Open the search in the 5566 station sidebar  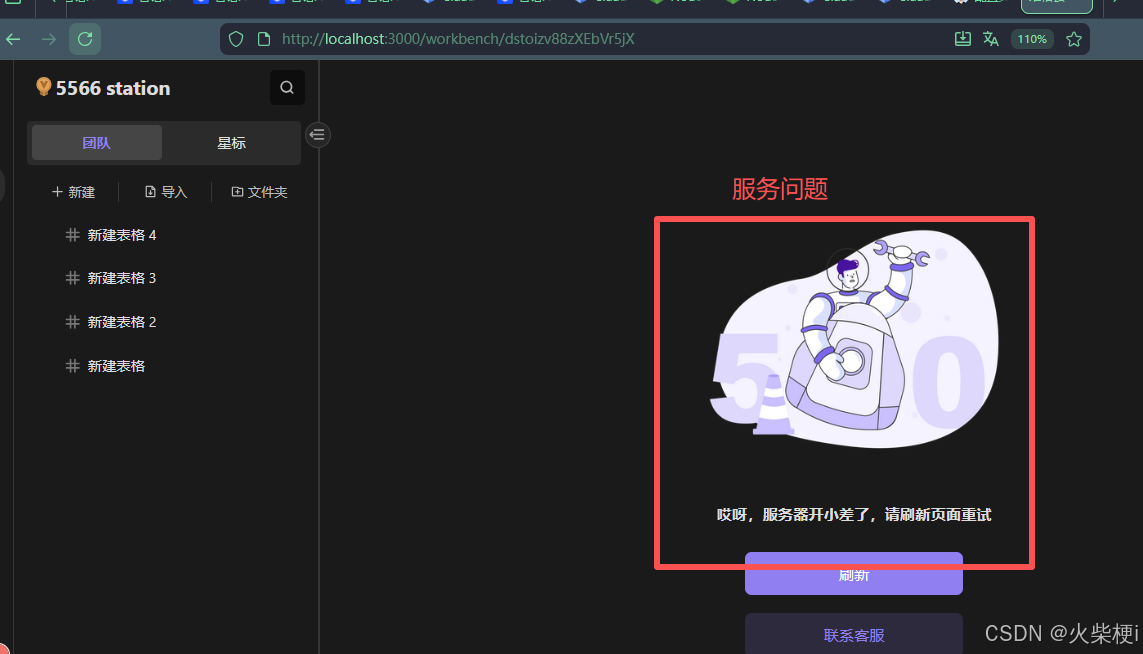pos(287,87)
